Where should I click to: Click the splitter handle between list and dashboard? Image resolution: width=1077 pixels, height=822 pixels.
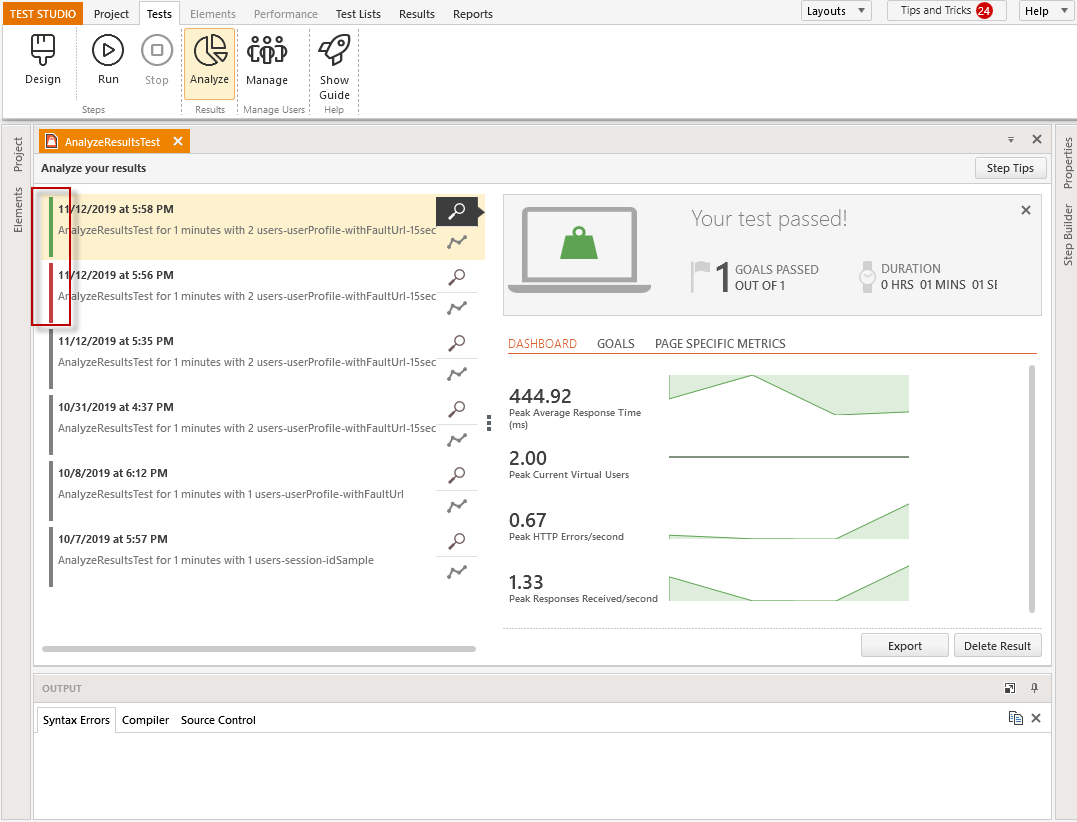point(489,423)
